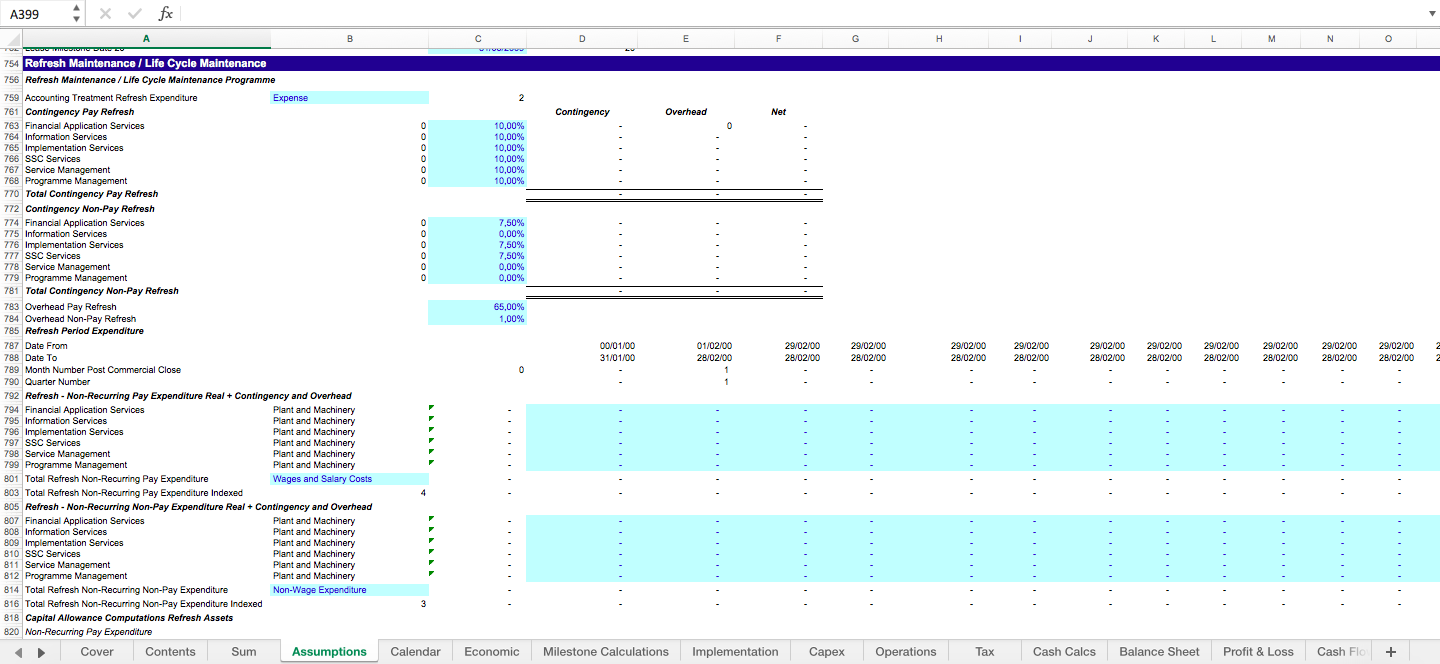This screenshot has width=1440, height=664.
Task: Switch to the Cover sheet tab
Action: tap(97, 652)
